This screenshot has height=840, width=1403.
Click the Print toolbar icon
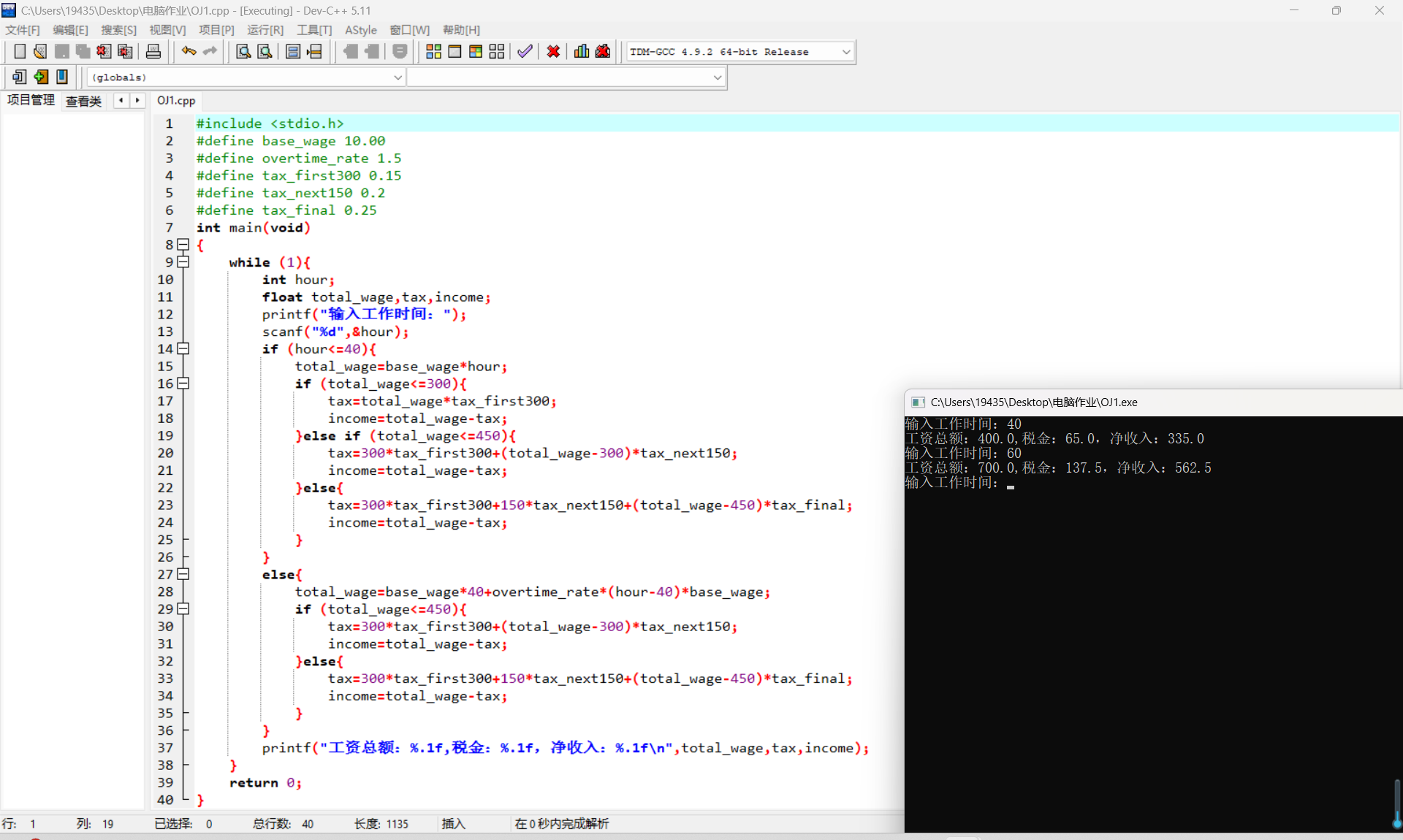point(153,51)
